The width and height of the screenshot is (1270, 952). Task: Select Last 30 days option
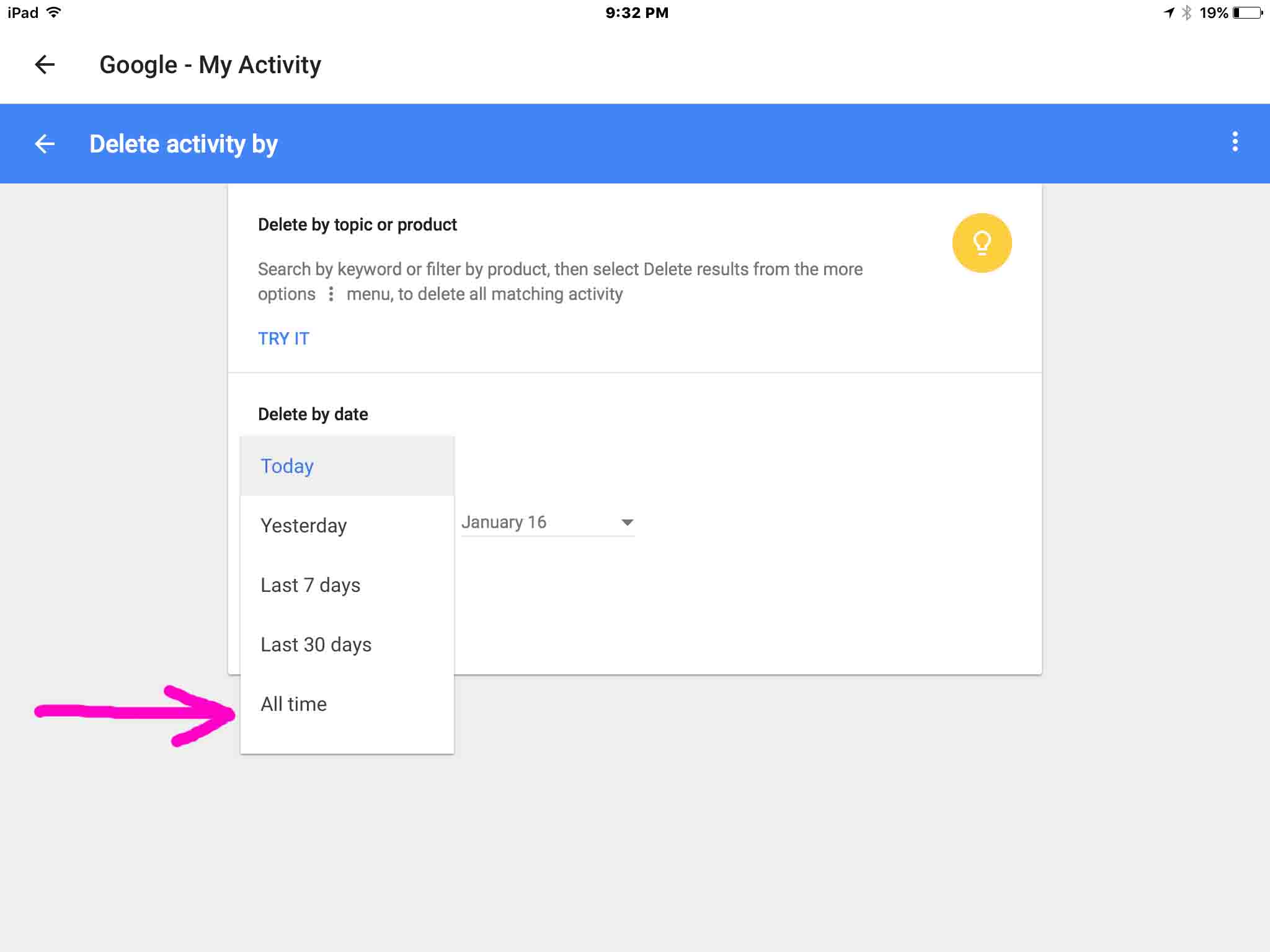point(316,645)
